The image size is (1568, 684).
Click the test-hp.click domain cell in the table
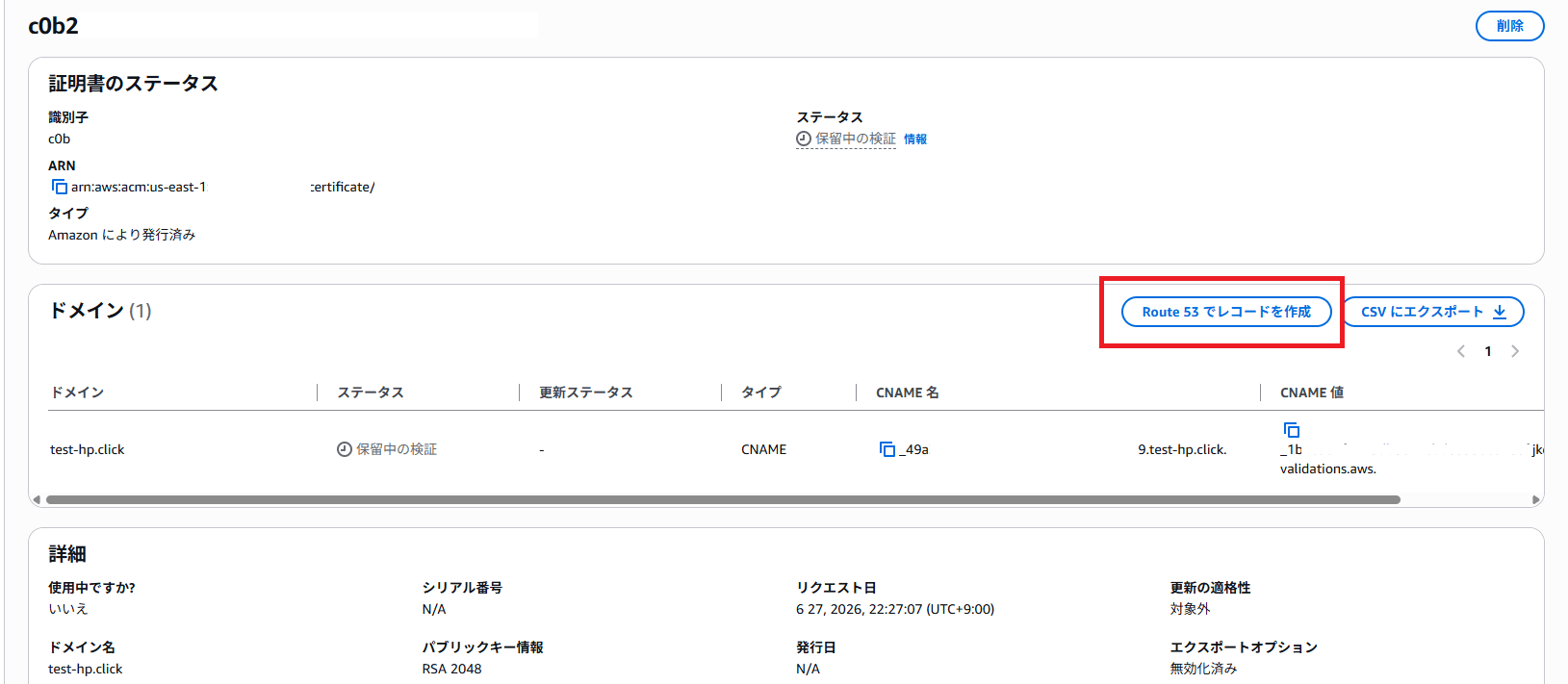click(x=88, y=449)
